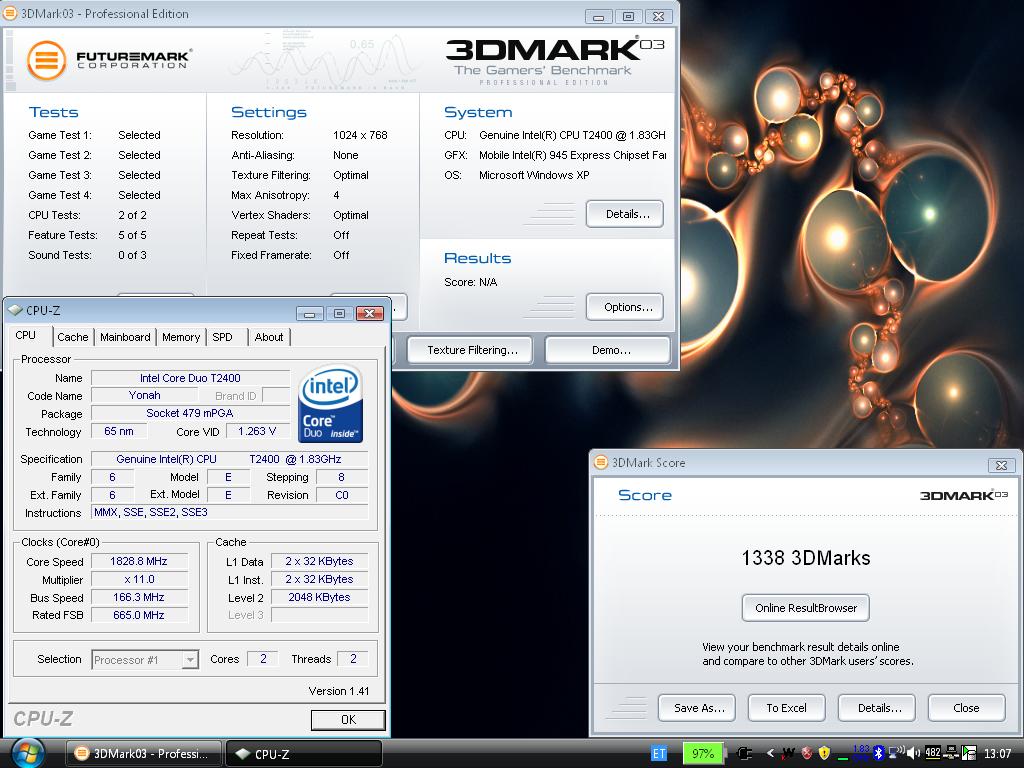The image size is (1024, 768).
Task: Open System Details in 3DMark03
Action: 625,214
